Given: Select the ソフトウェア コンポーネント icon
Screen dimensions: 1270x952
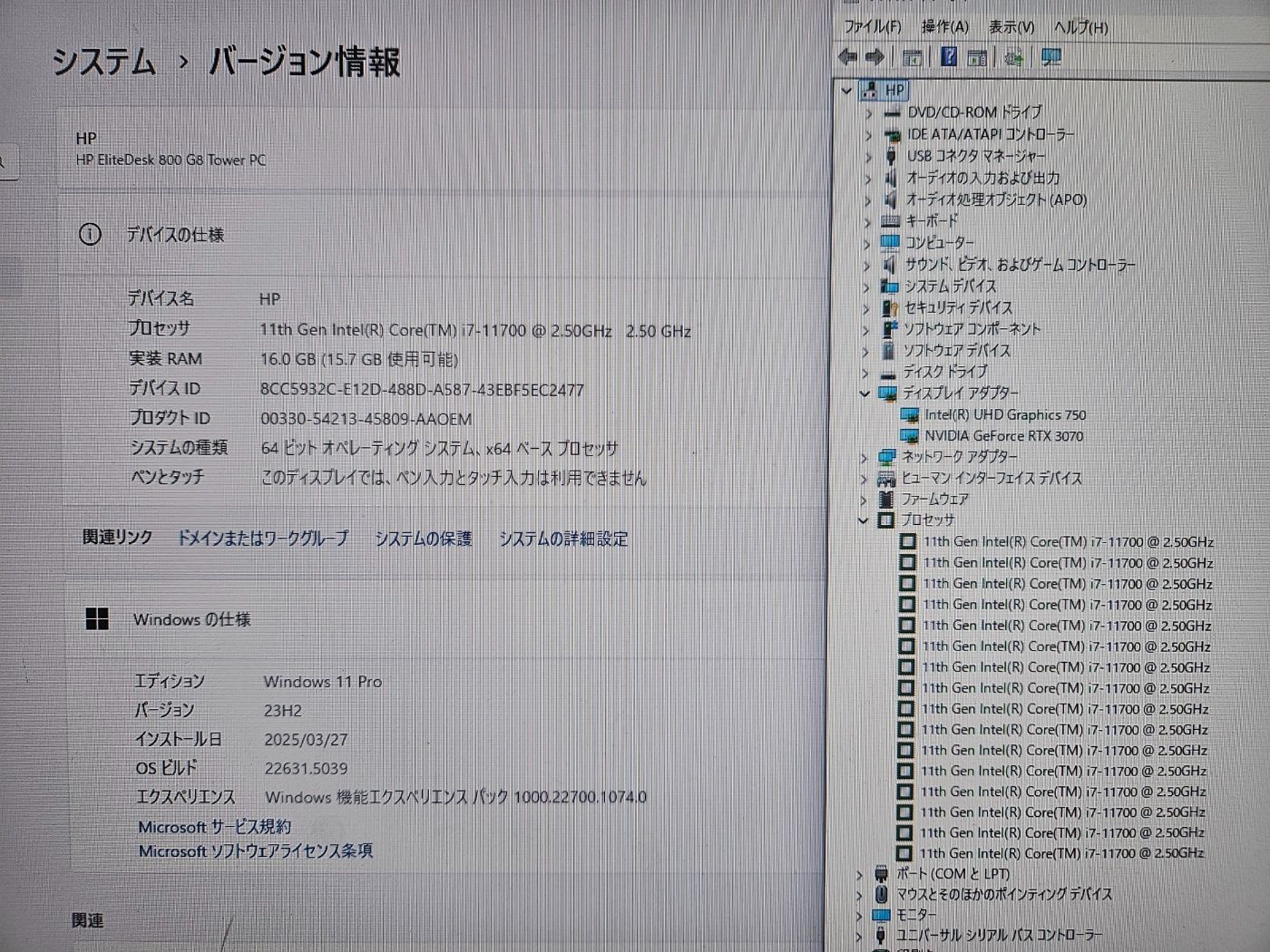Looking at the screenshot, I should tap(889, 329).
